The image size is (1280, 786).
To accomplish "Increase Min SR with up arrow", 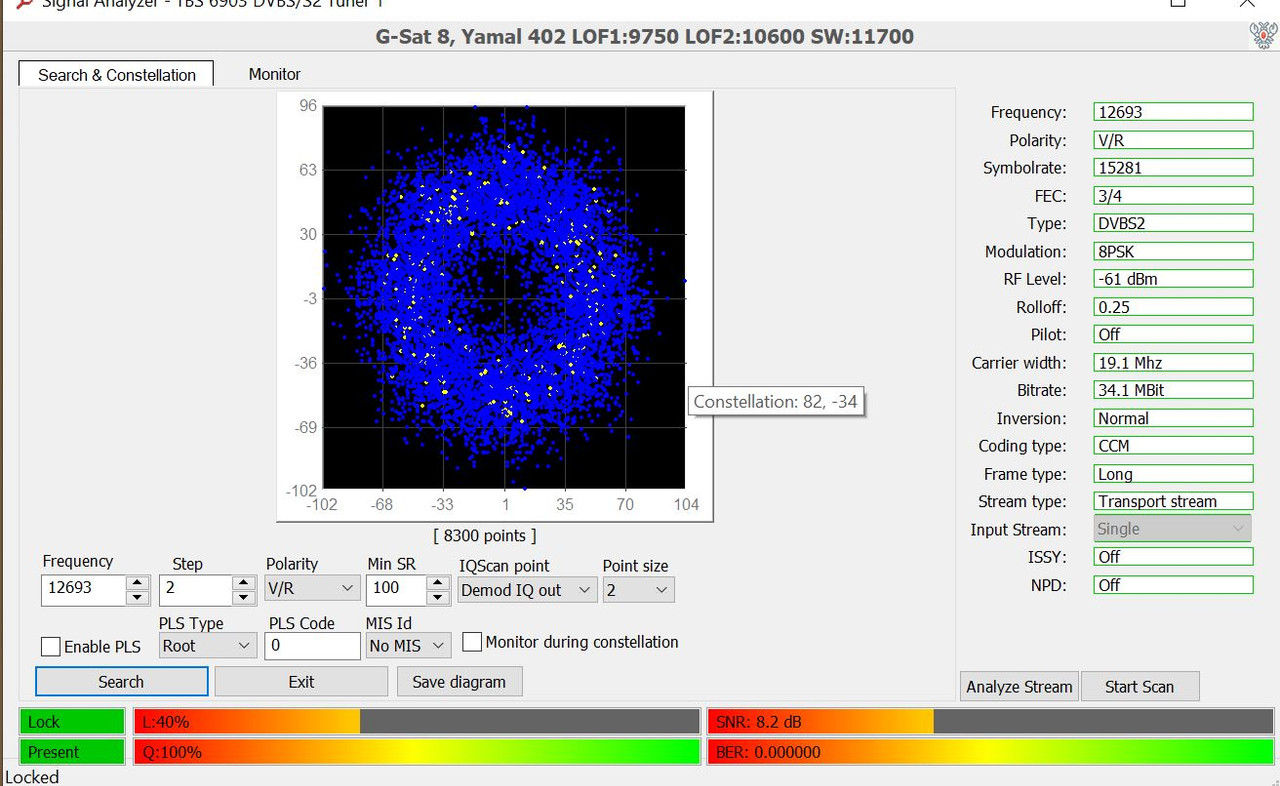I will point(436,582).
